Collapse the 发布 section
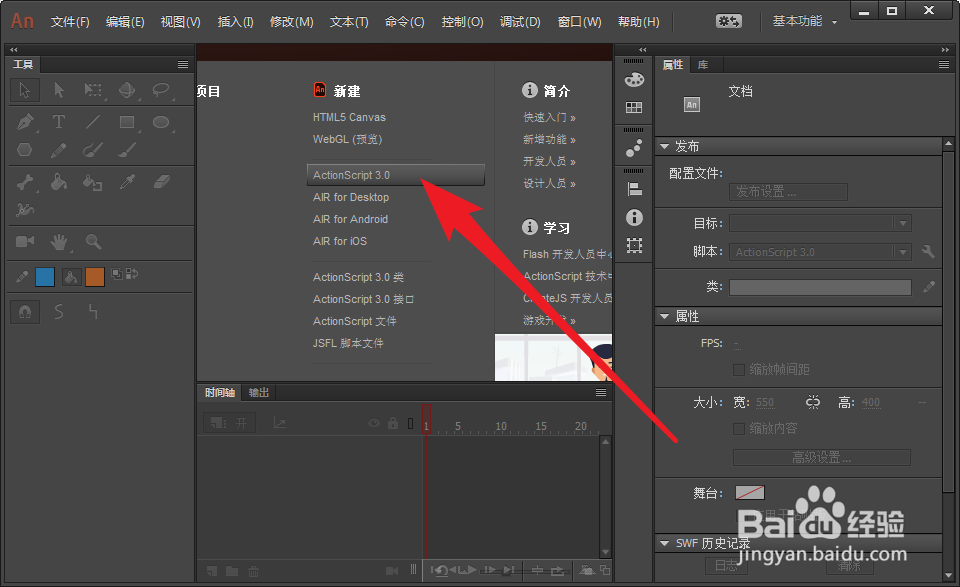Screen dimensions: 960x587 (664, 146)
